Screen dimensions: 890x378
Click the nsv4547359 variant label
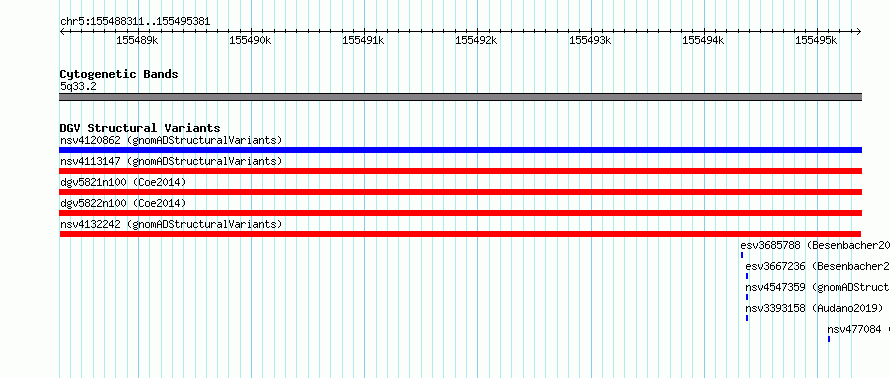coord(817,288)
